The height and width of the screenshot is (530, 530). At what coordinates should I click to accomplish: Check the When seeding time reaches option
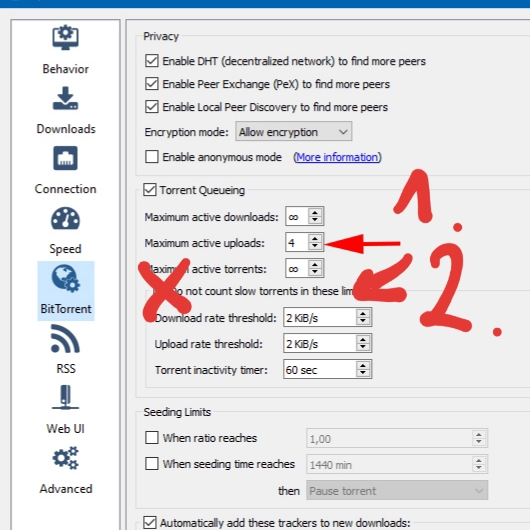click(x=152, y=463)
